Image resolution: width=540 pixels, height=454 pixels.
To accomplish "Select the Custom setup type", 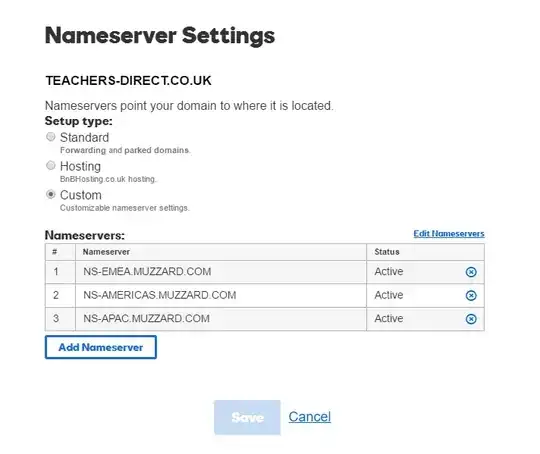I will pos(51,194).
